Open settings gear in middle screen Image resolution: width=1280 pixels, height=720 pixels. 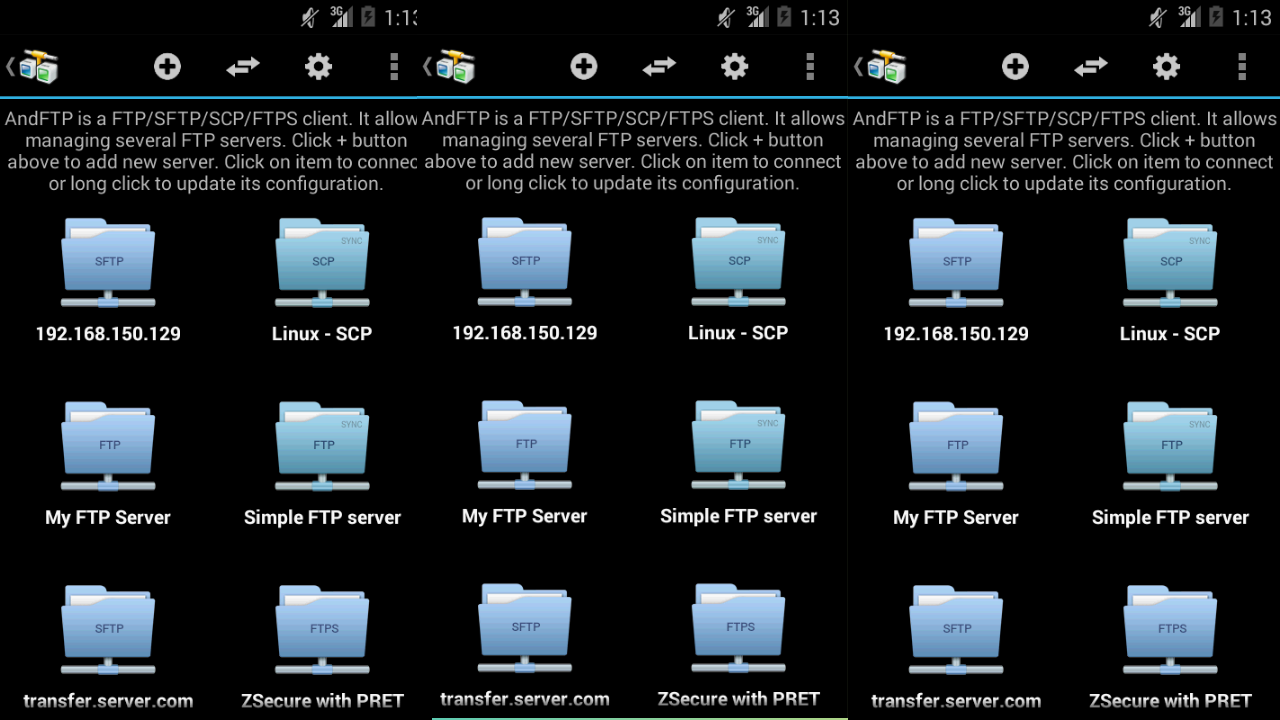[735, 67]
